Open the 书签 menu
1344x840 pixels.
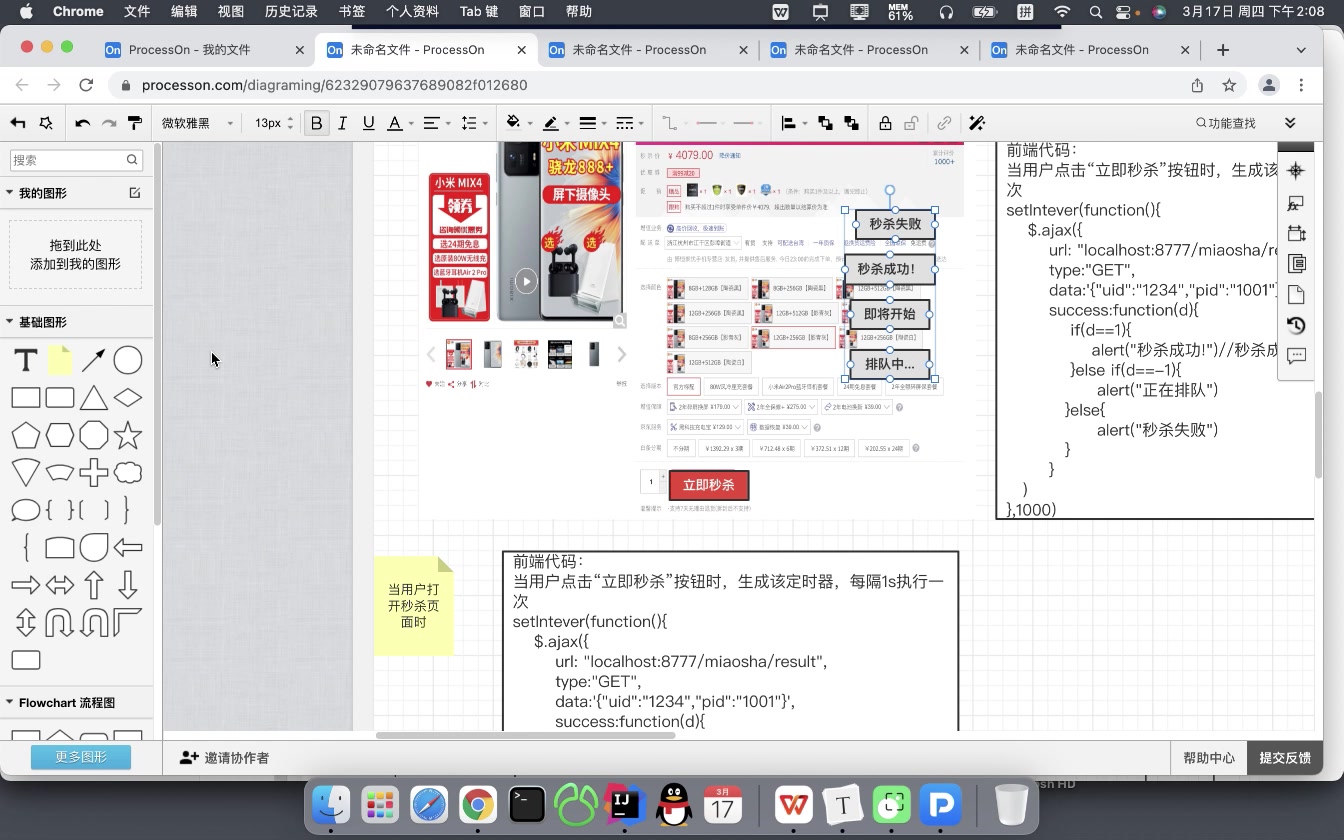[352, 12]
